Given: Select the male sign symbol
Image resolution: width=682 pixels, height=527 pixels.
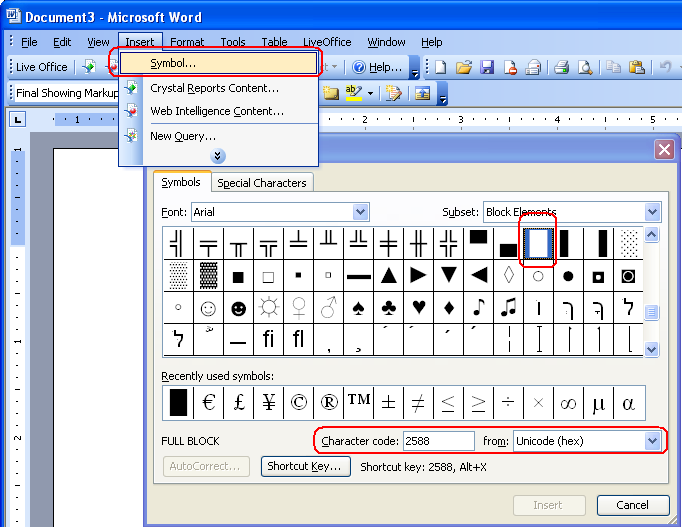Looking at the screenshot, I should coord(328,308).
